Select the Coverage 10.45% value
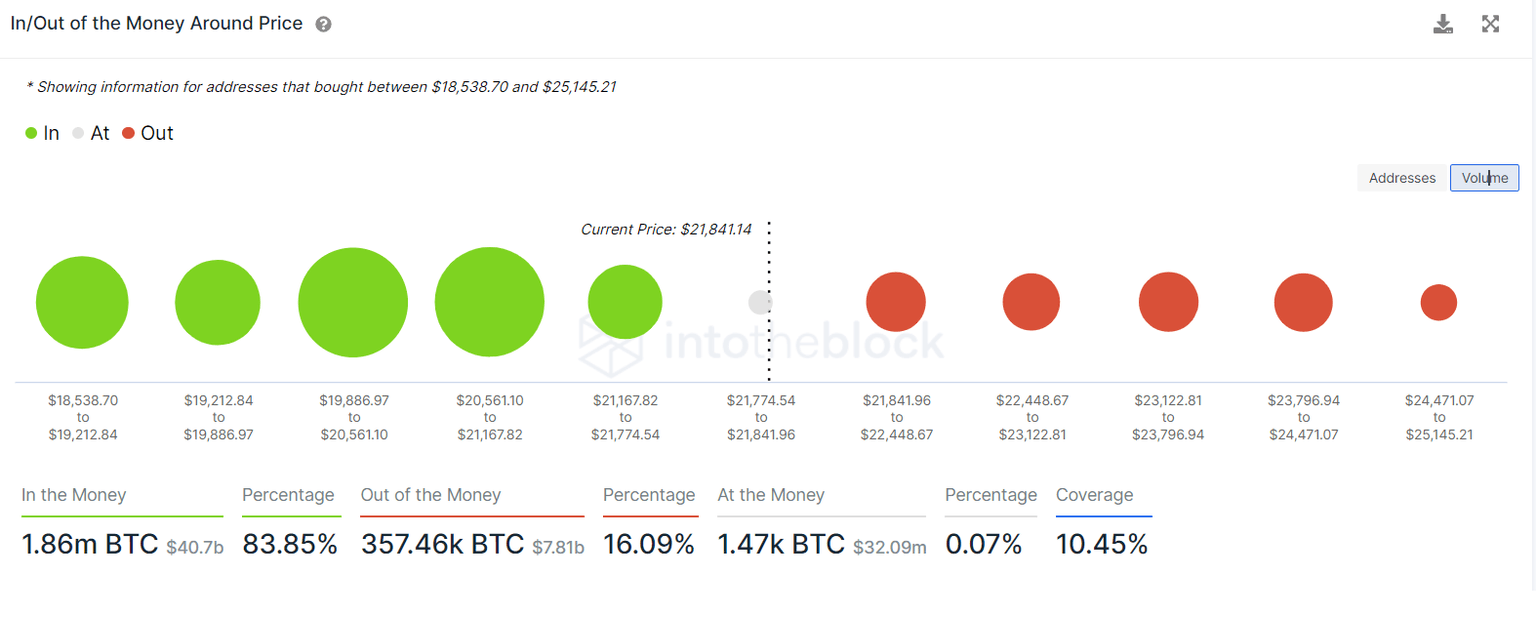Image resolution: width=1536 pixels, height=626 pixels. (1102, 544)
